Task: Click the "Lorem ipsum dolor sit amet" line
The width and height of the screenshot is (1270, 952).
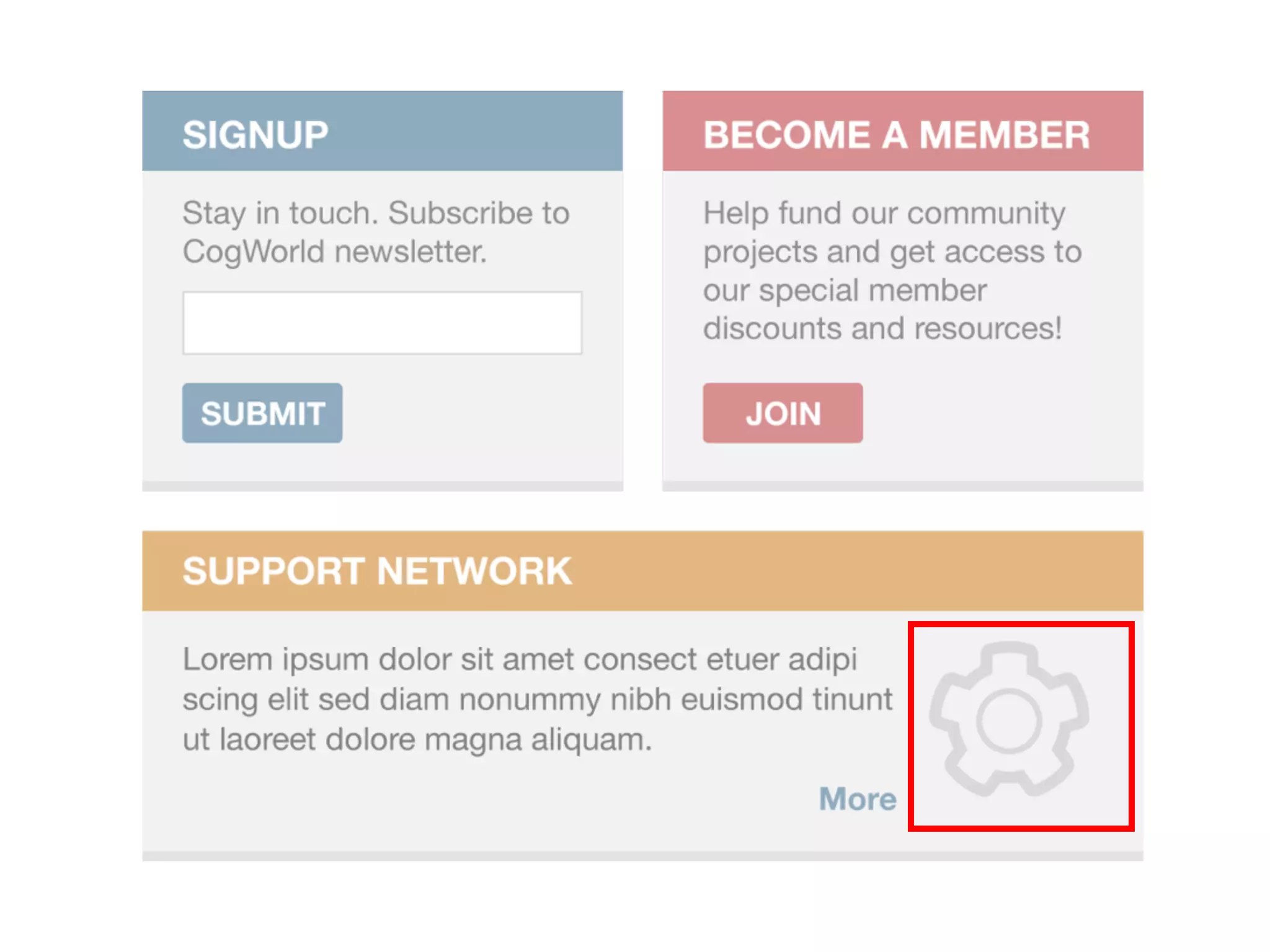Action: tap(520, 659)
